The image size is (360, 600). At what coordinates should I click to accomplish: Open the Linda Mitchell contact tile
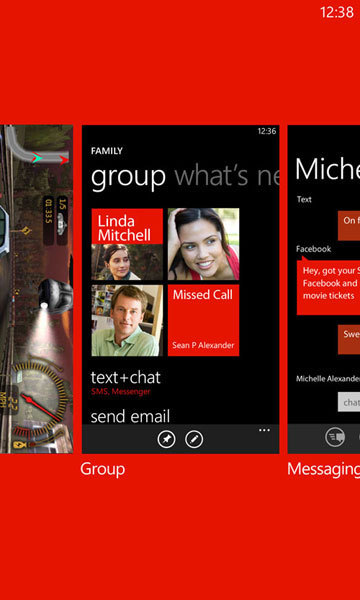click(x=127, y=244)
